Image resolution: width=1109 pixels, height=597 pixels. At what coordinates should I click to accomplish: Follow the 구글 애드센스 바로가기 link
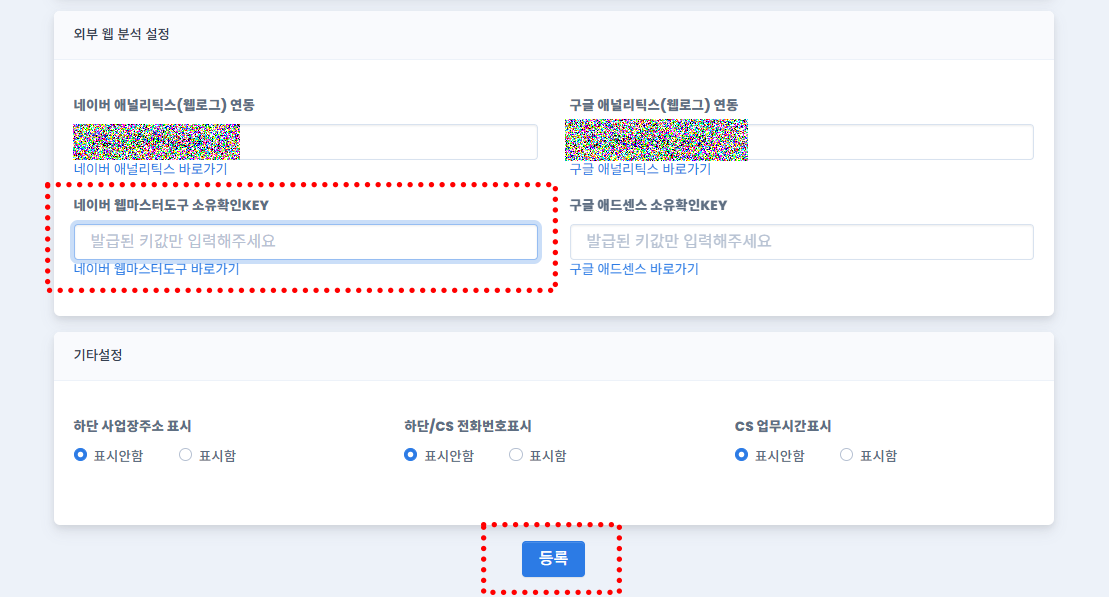pyautogui.click(x=634, y=269)
